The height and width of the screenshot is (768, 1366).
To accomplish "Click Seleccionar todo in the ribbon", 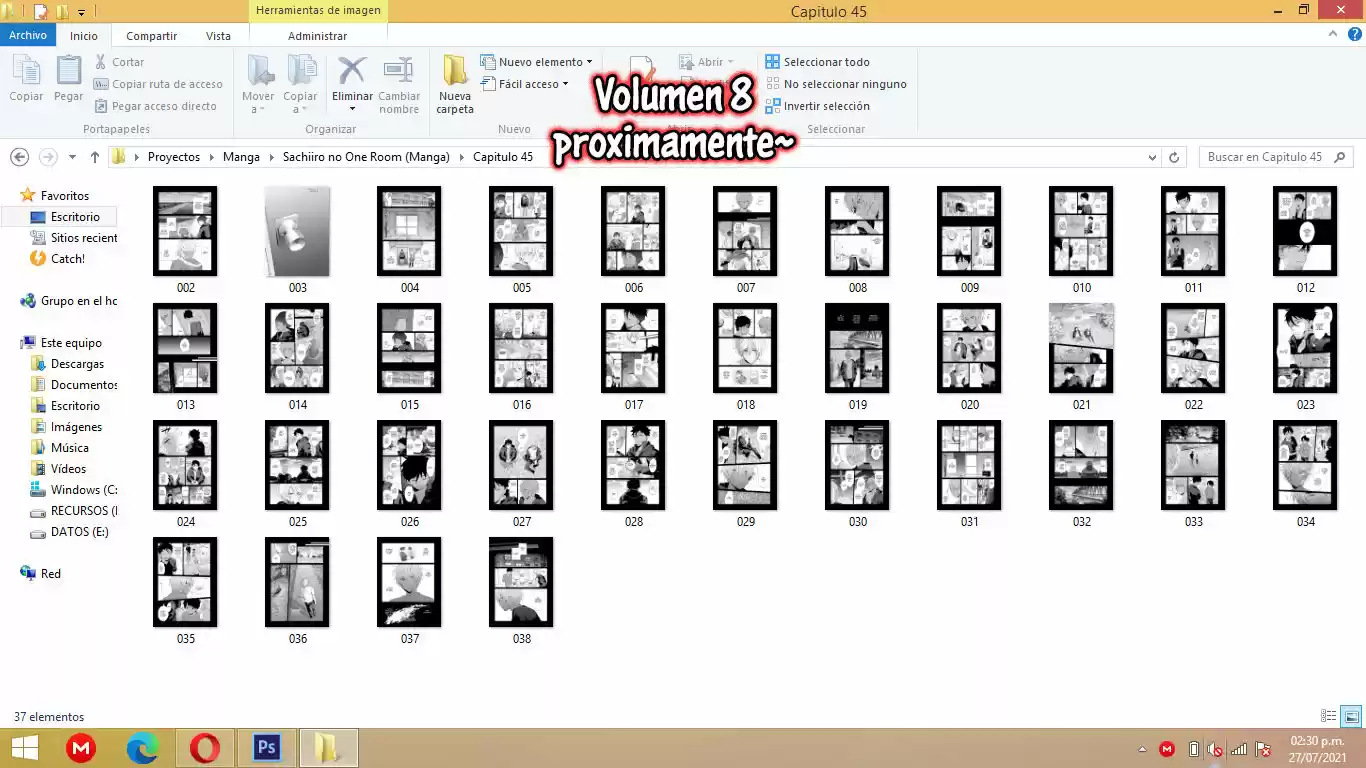I will pos(817,62).
